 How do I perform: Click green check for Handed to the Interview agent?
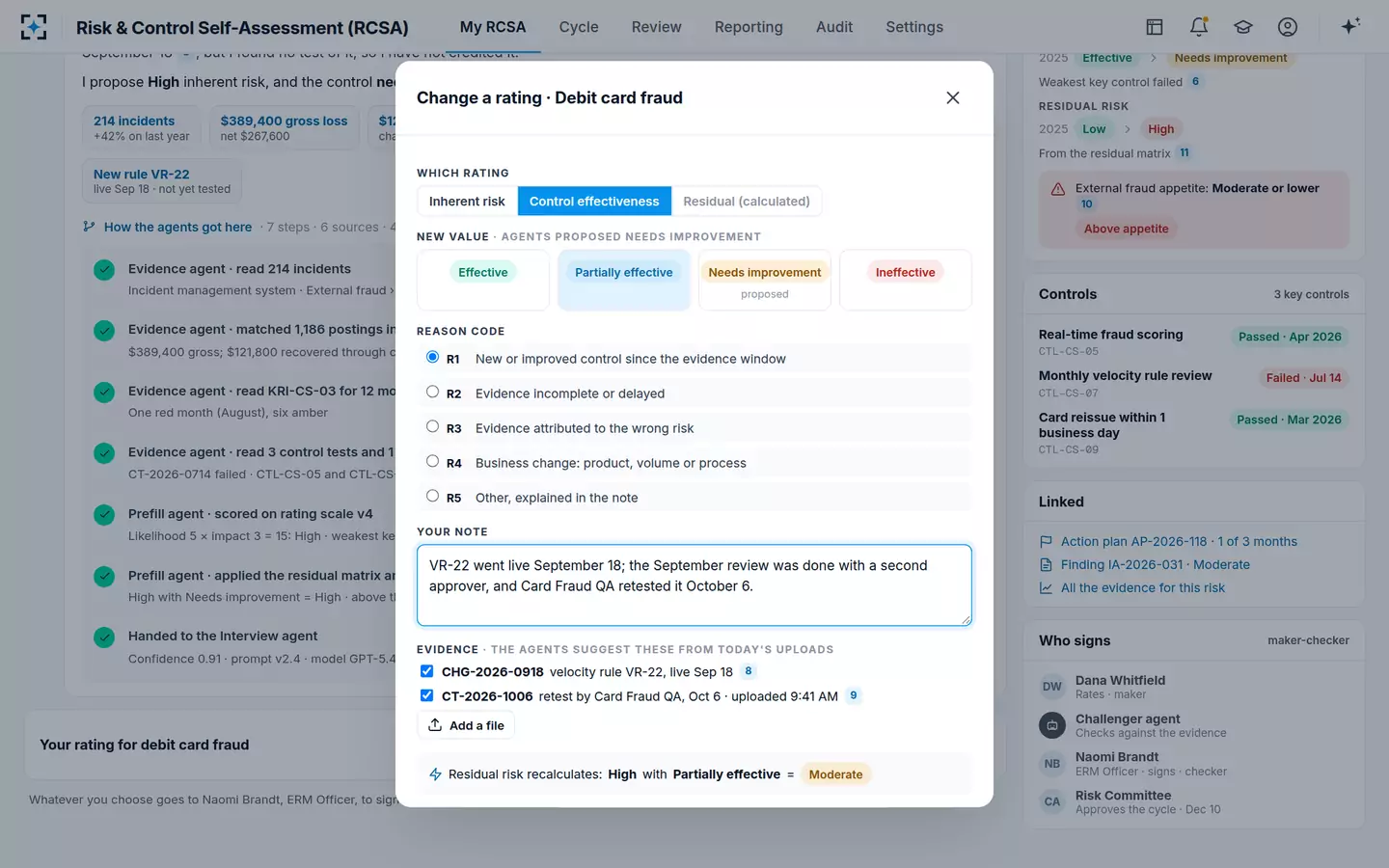coord(104,637)
